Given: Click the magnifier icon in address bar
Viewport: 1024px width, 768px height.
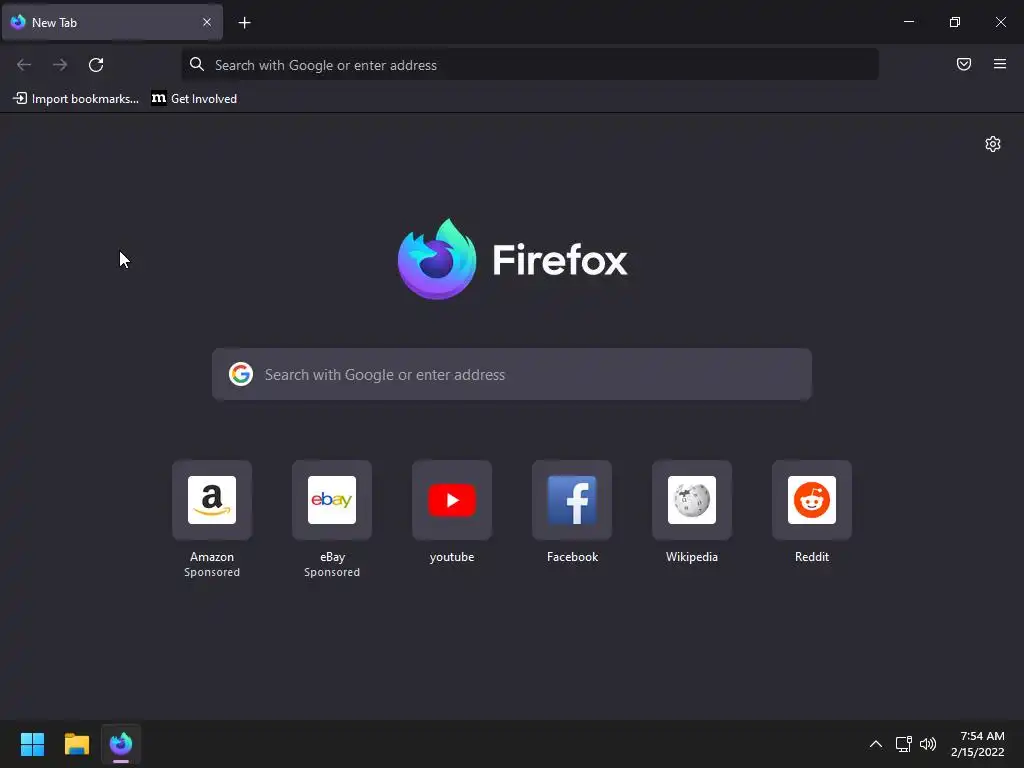Looking at the screenshot, I should click(x=197, y=64).
